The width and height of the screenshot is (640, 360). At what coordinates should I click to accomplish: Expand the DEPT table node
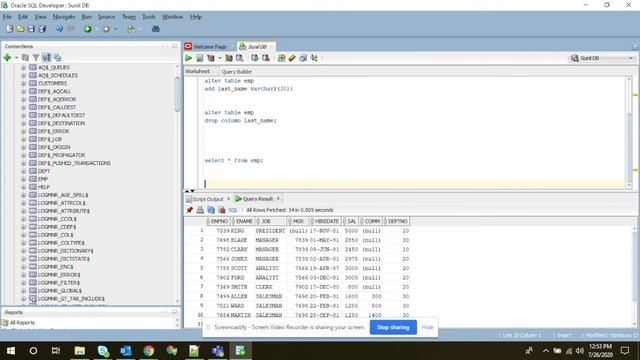coord(23,171)
